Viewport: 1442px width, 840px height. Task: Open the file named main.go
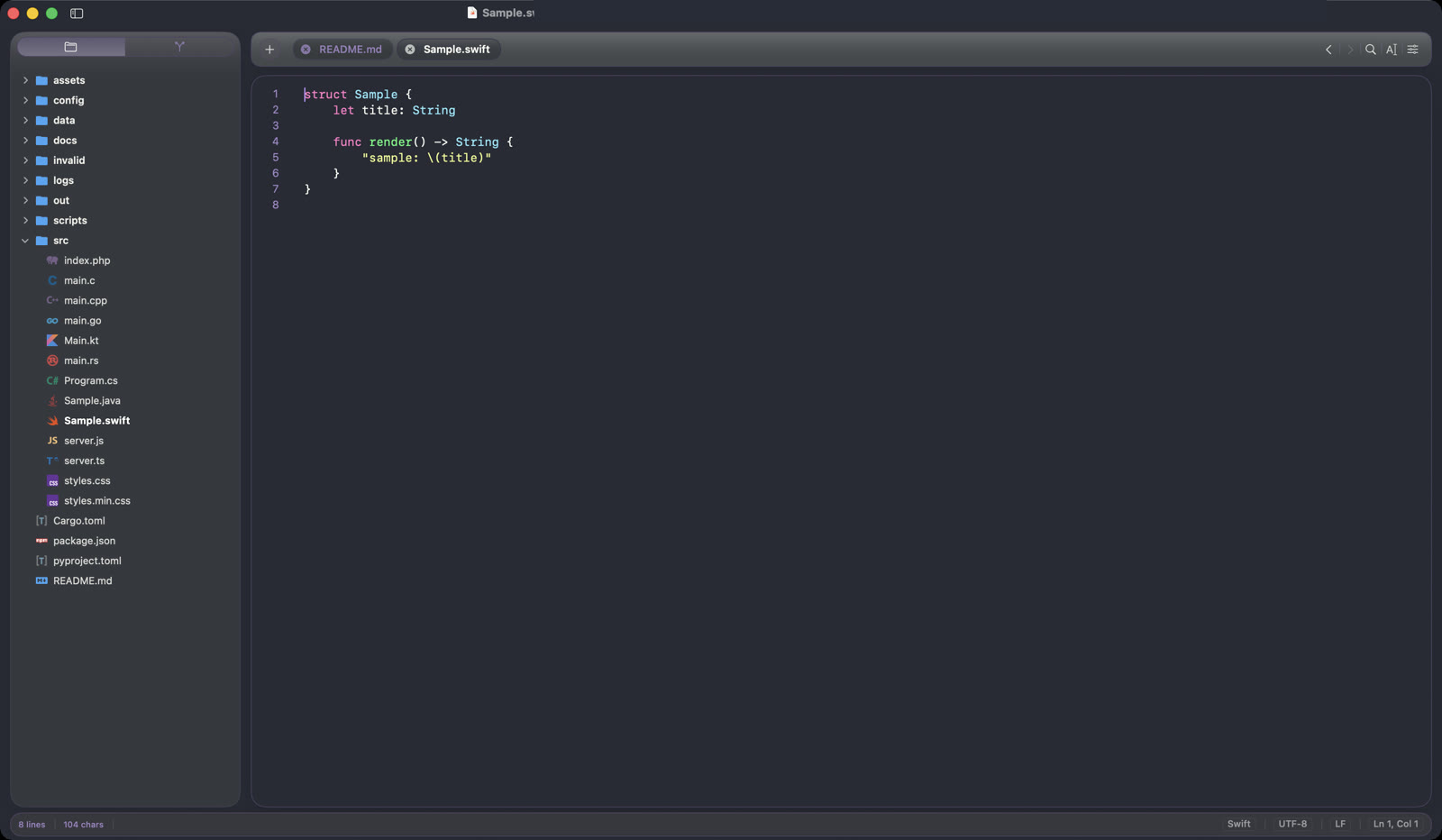(x=82, y=321)
